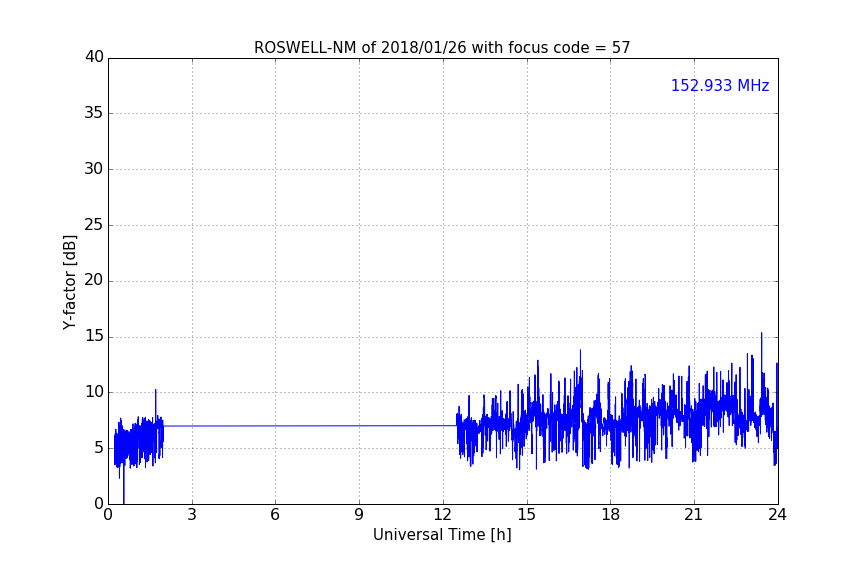This screenshot has width=864, height=576.
Task: Click the y-axis tick label 20
Action: pyautogui.click(x=94, y=280)
